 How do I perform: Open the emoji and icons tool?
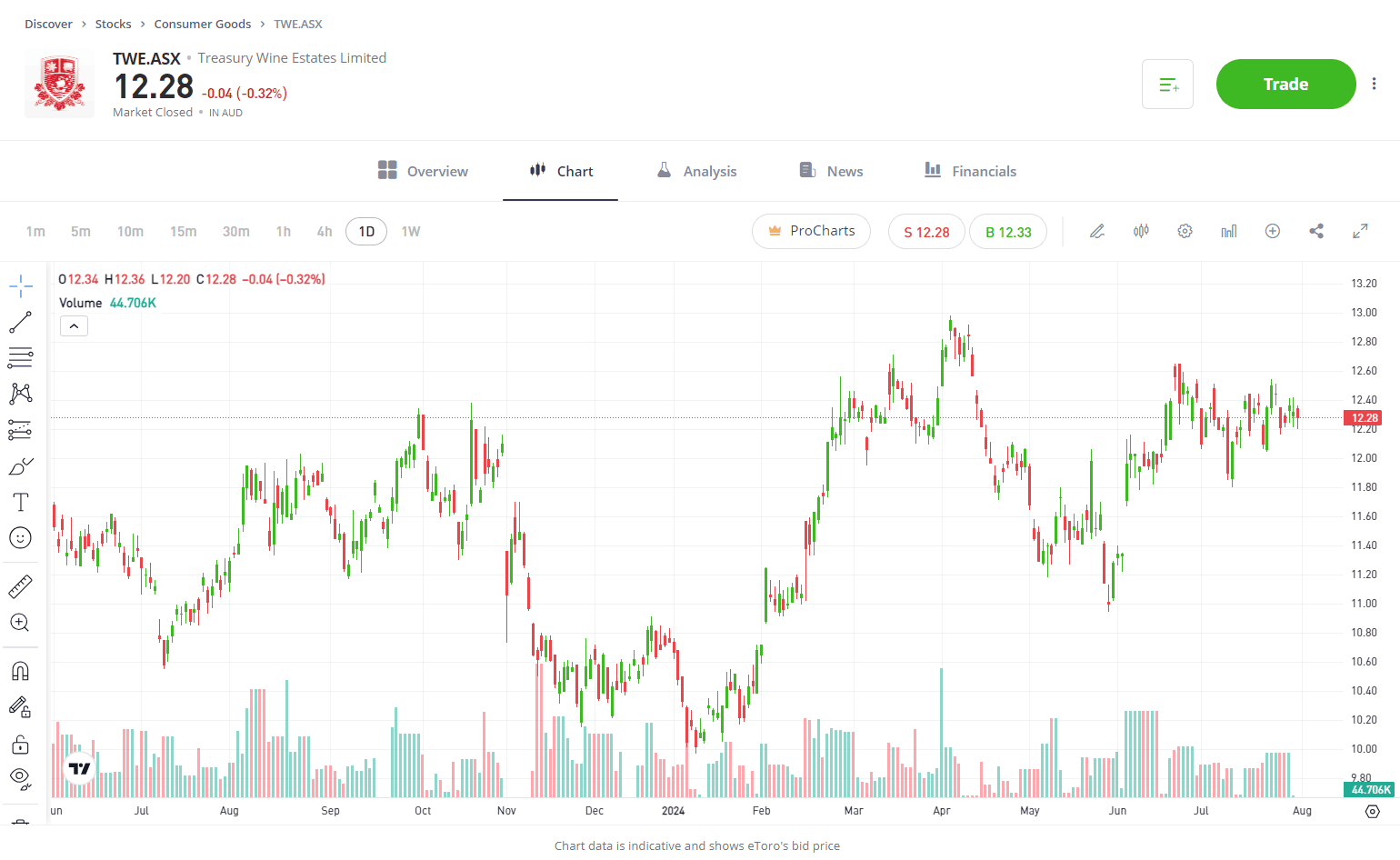pos(21,537)
